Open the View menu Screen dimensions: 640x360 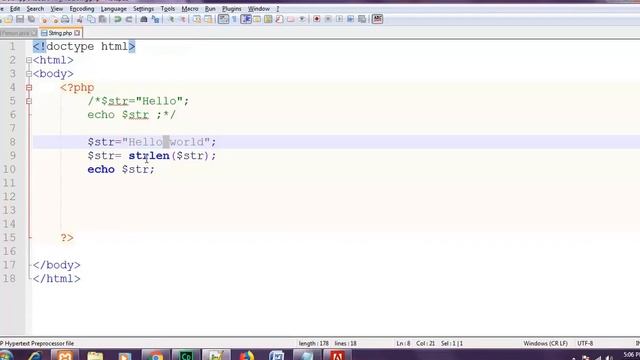click(x=57, y=9)
